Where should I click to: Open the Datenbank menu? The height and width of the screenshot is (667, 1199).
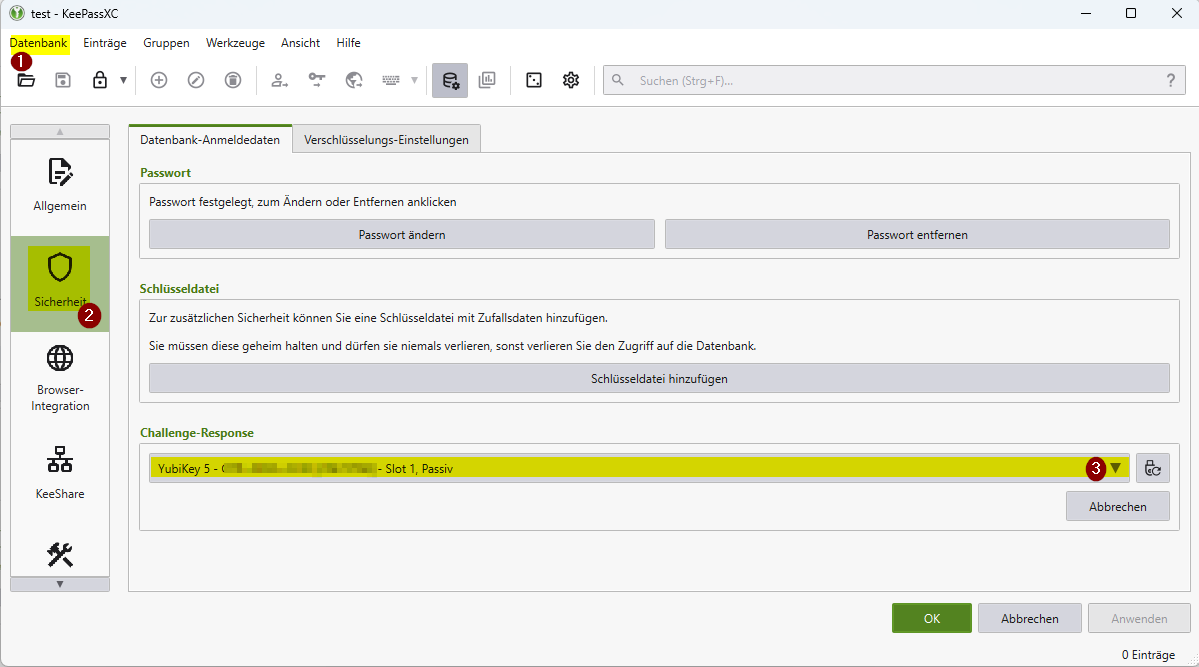[38, 43]
